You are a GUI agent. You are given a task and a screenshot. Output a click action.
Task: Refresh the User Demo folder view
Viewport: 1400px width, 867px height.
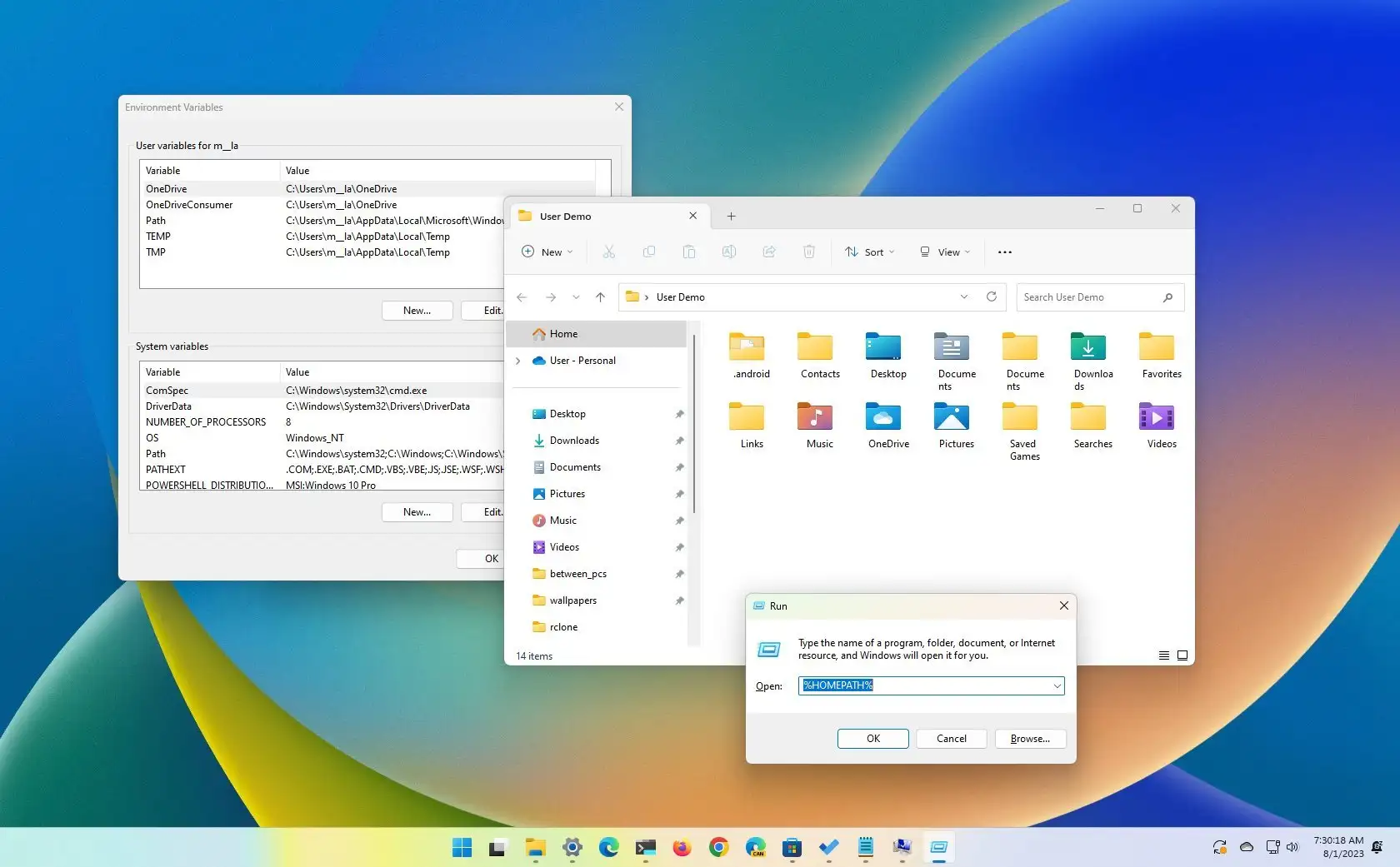(991, 296)
